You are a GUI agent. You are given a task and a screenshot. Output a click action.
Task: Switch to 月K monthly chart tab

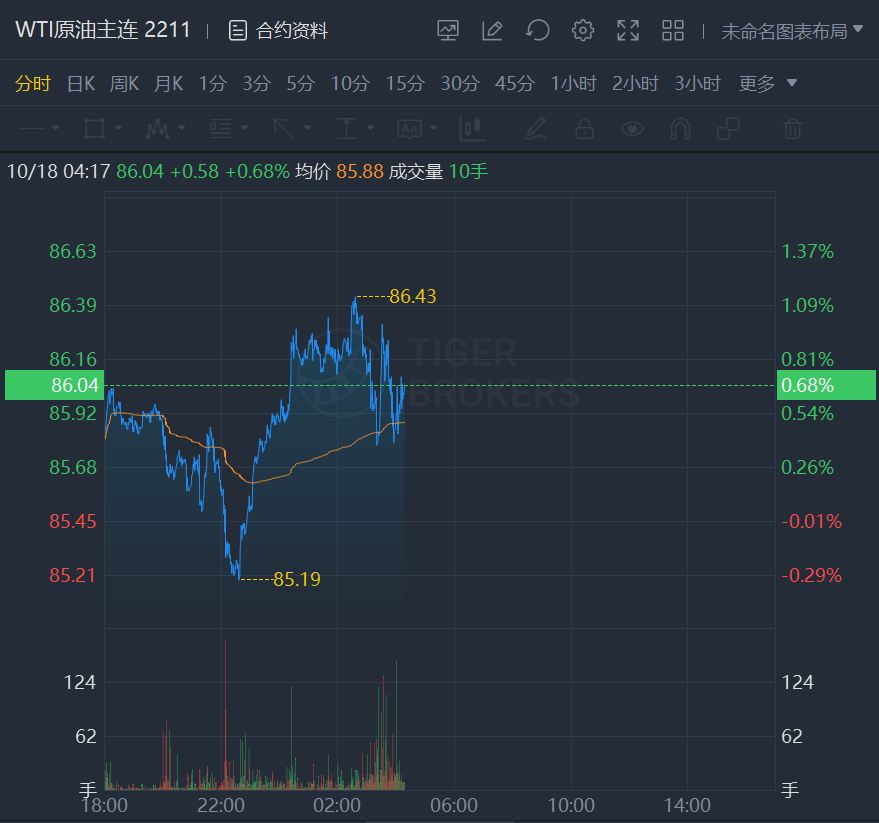169,84
